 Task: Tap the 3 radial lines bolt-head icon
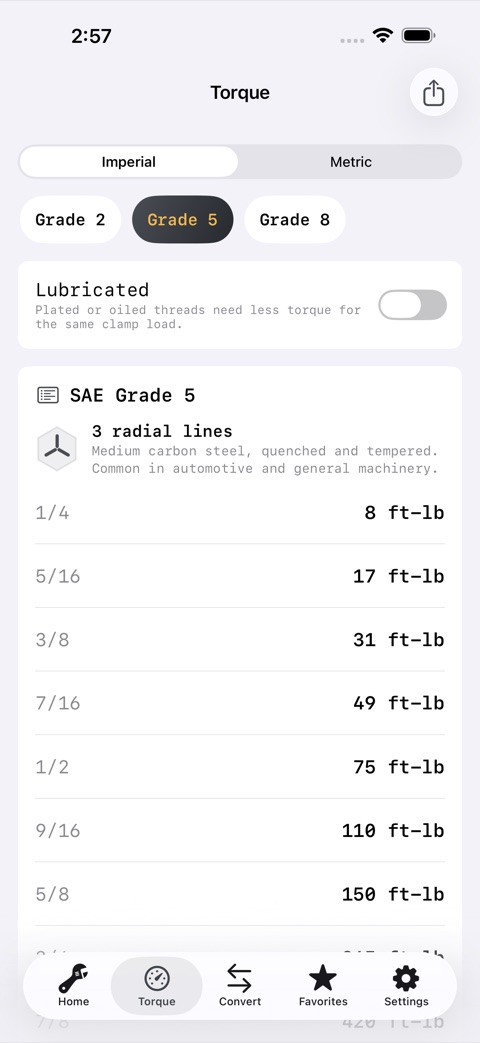57,449
